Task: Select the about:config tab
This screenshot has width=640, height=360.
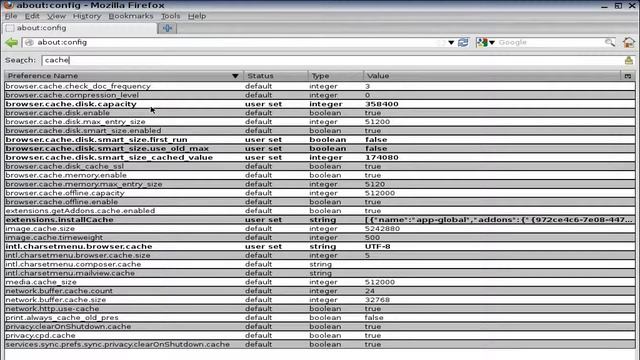Action: click(80, 28)
